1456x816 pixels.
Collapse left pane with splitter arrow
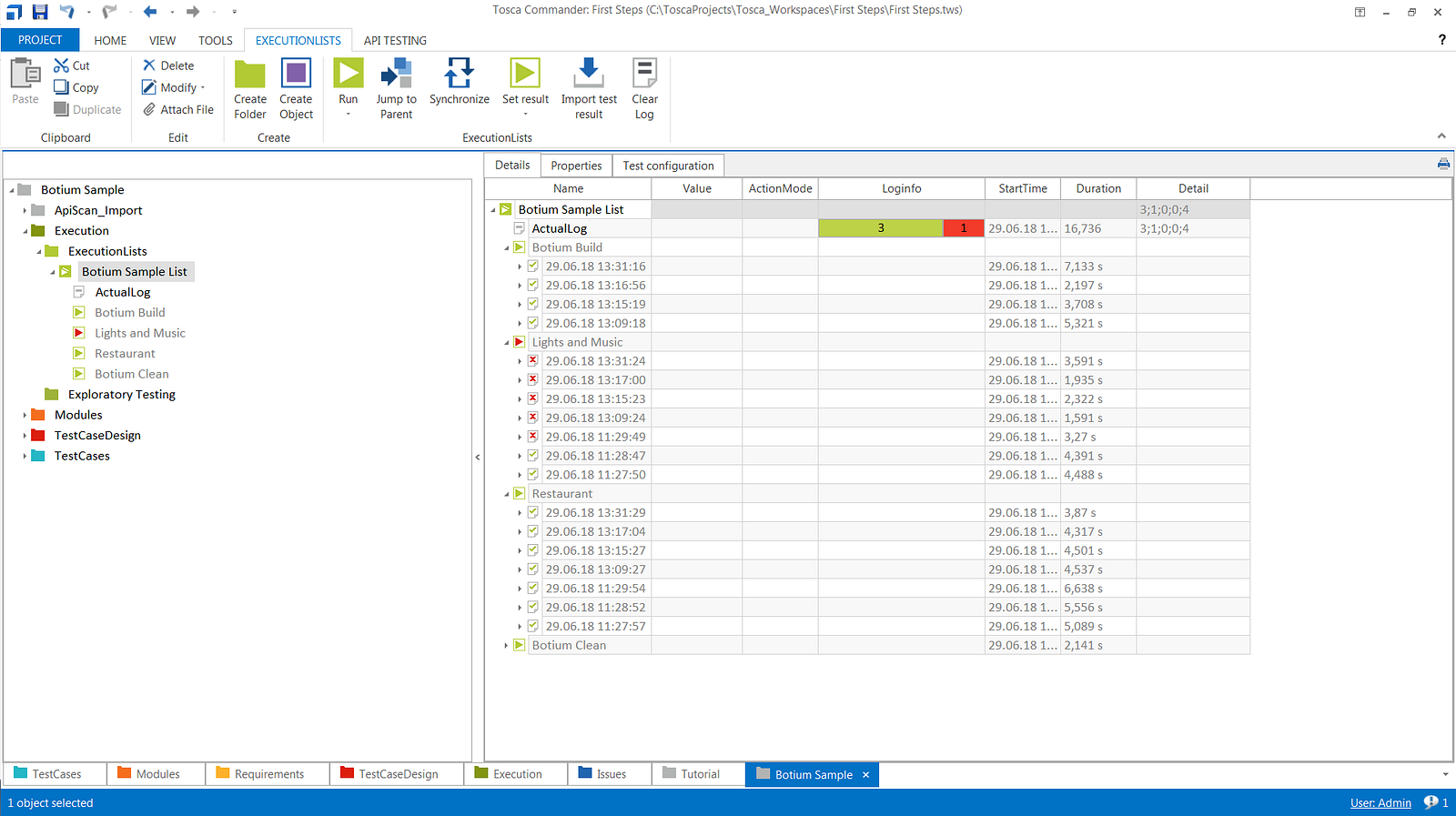[x=478, y=457]
